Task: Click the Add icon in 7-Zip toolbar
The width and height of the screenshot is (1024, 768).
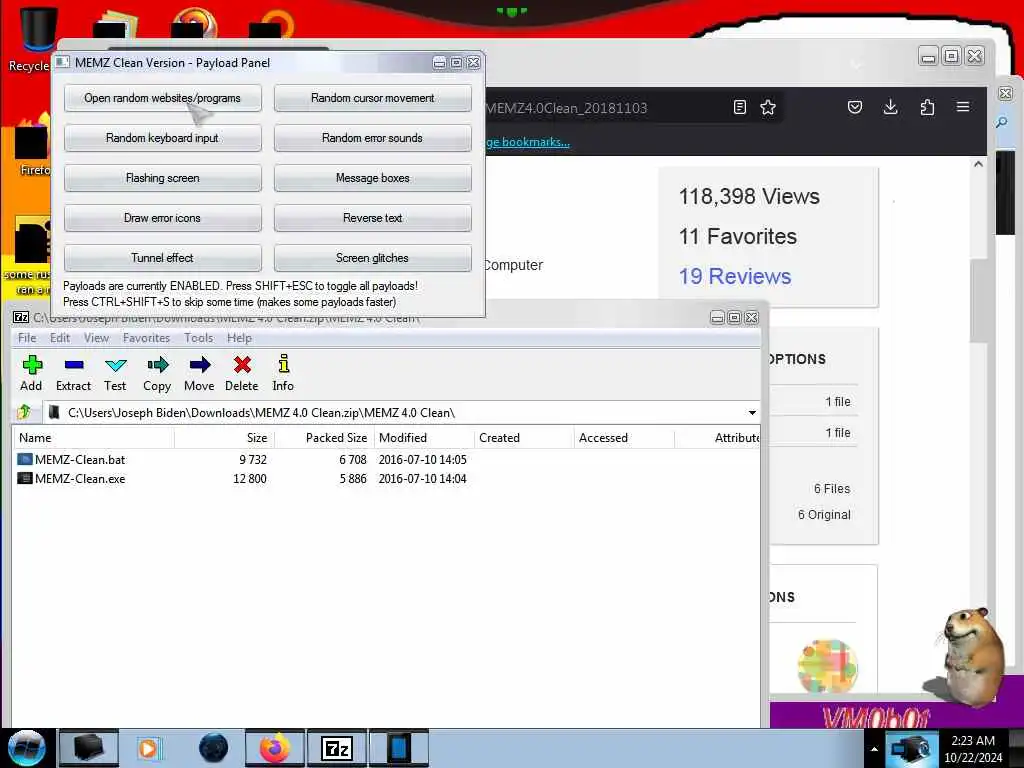Action: tap(31, 365)
